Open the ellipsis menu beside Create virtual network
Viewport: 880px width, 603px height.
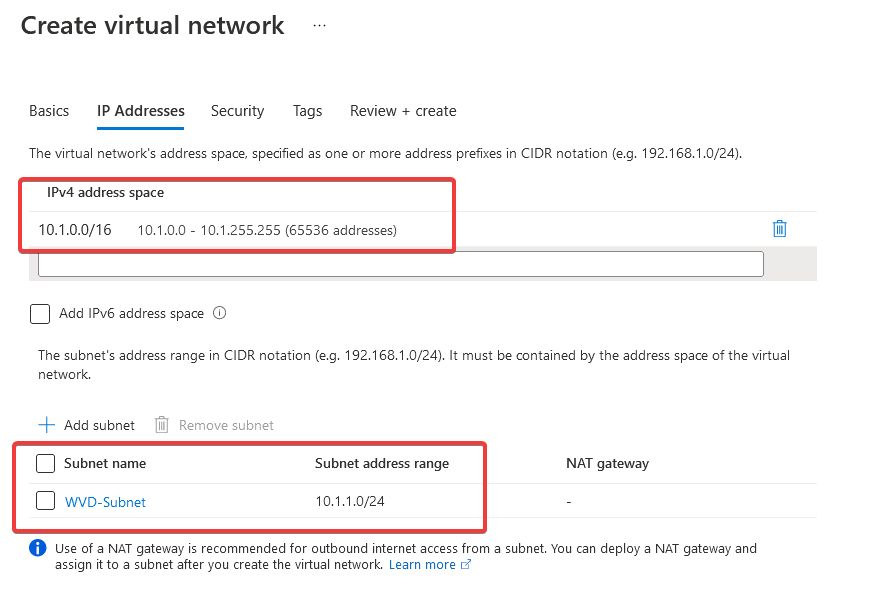[319, 25]
